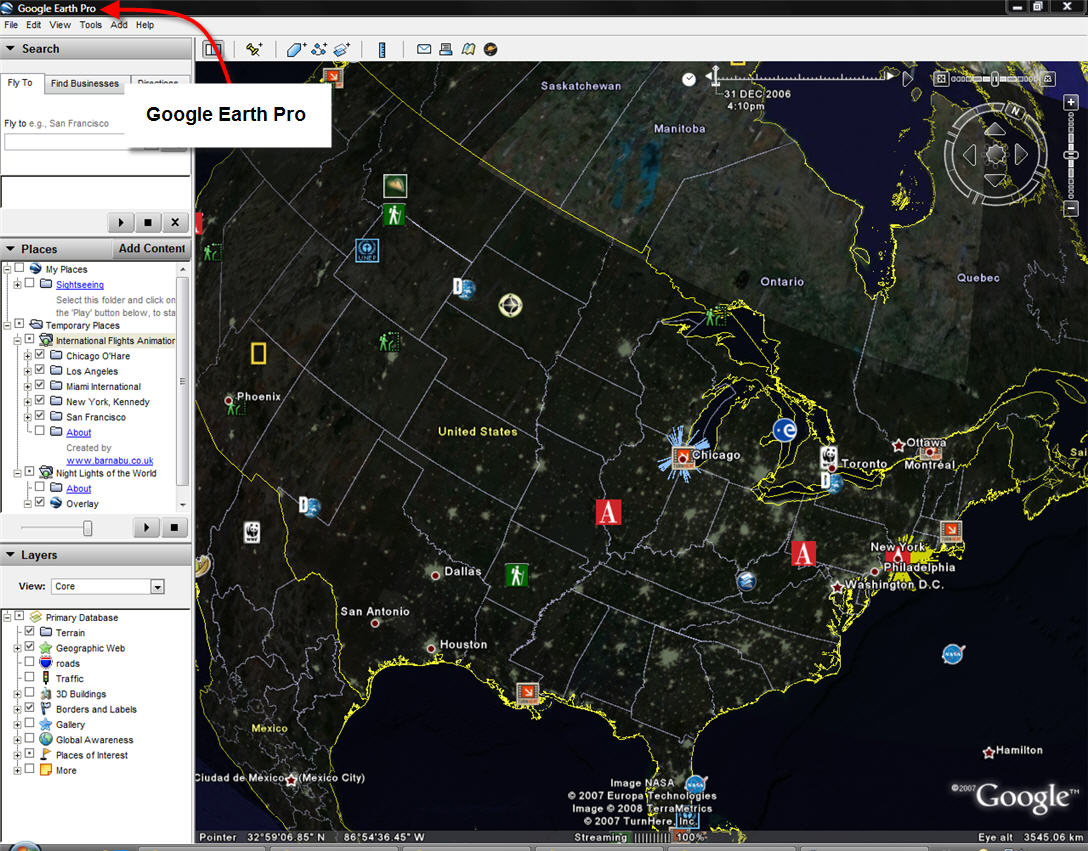Viewport: 1088px width, 851px height.
Task: Open the Sightseeing link
Action: 80,285
